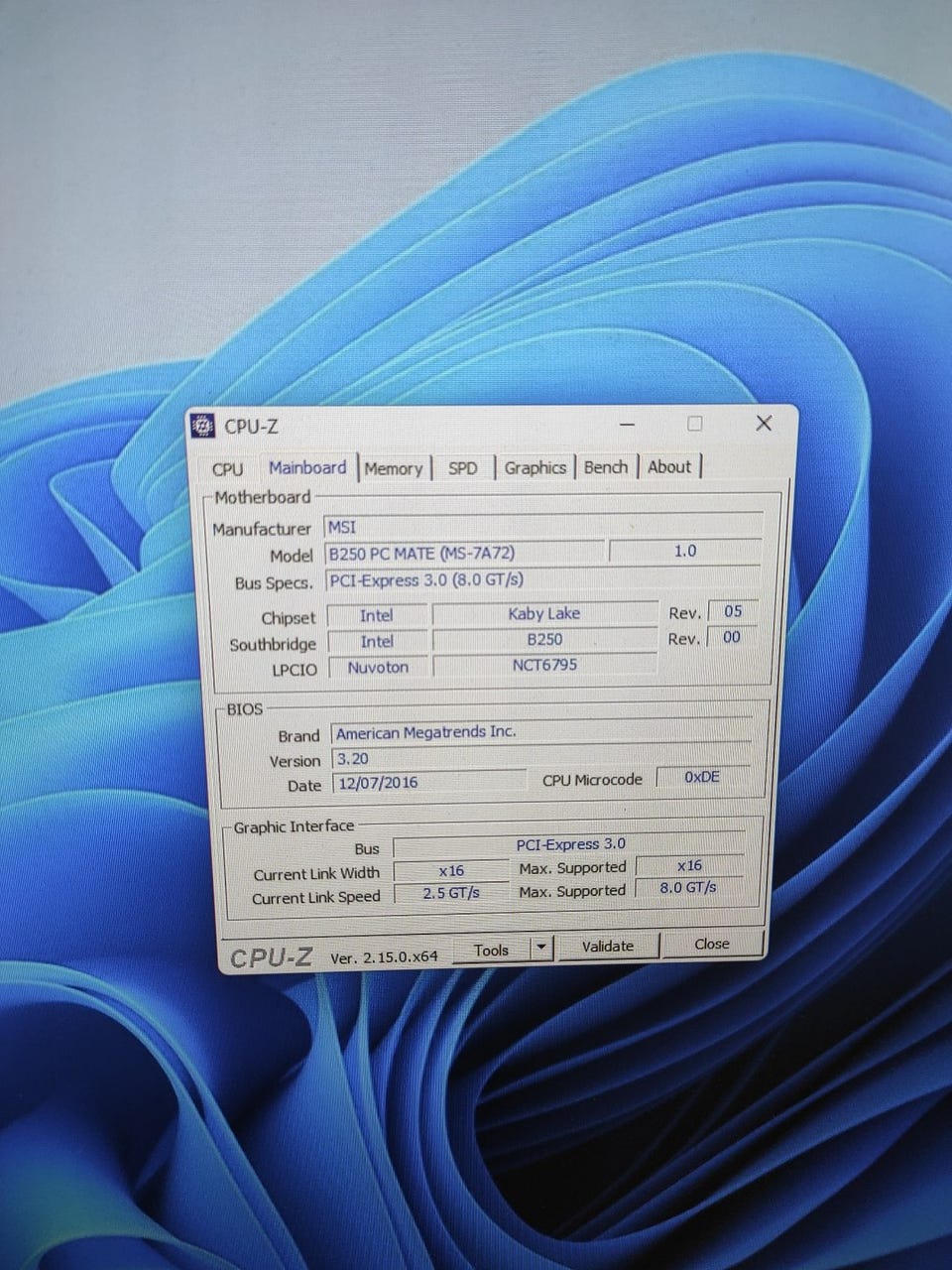
Task: Go to the Bench tab
Action: 606,466
